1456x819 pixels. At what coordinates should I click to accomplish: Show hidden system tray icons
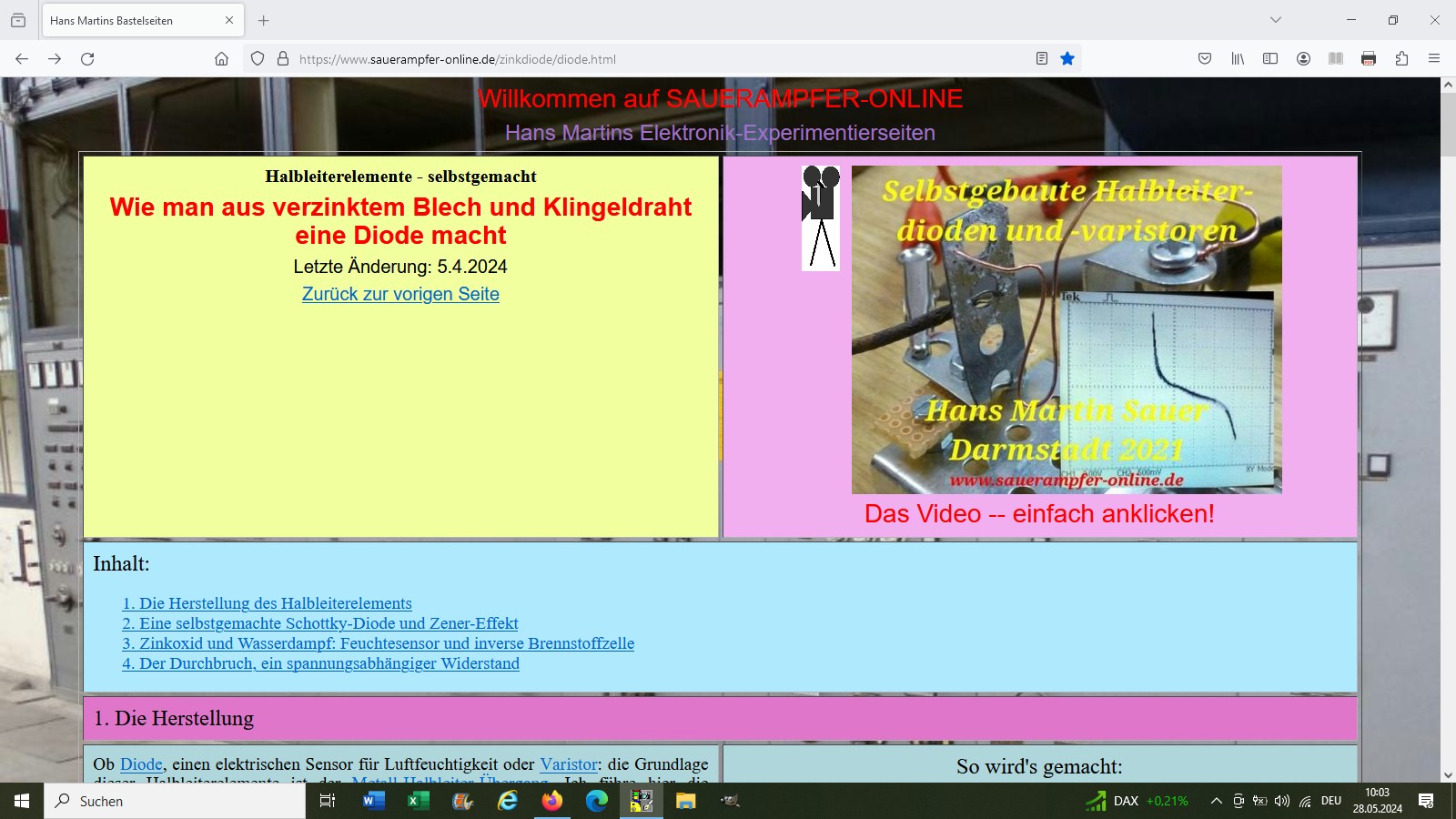click(x=1216, y=801)
